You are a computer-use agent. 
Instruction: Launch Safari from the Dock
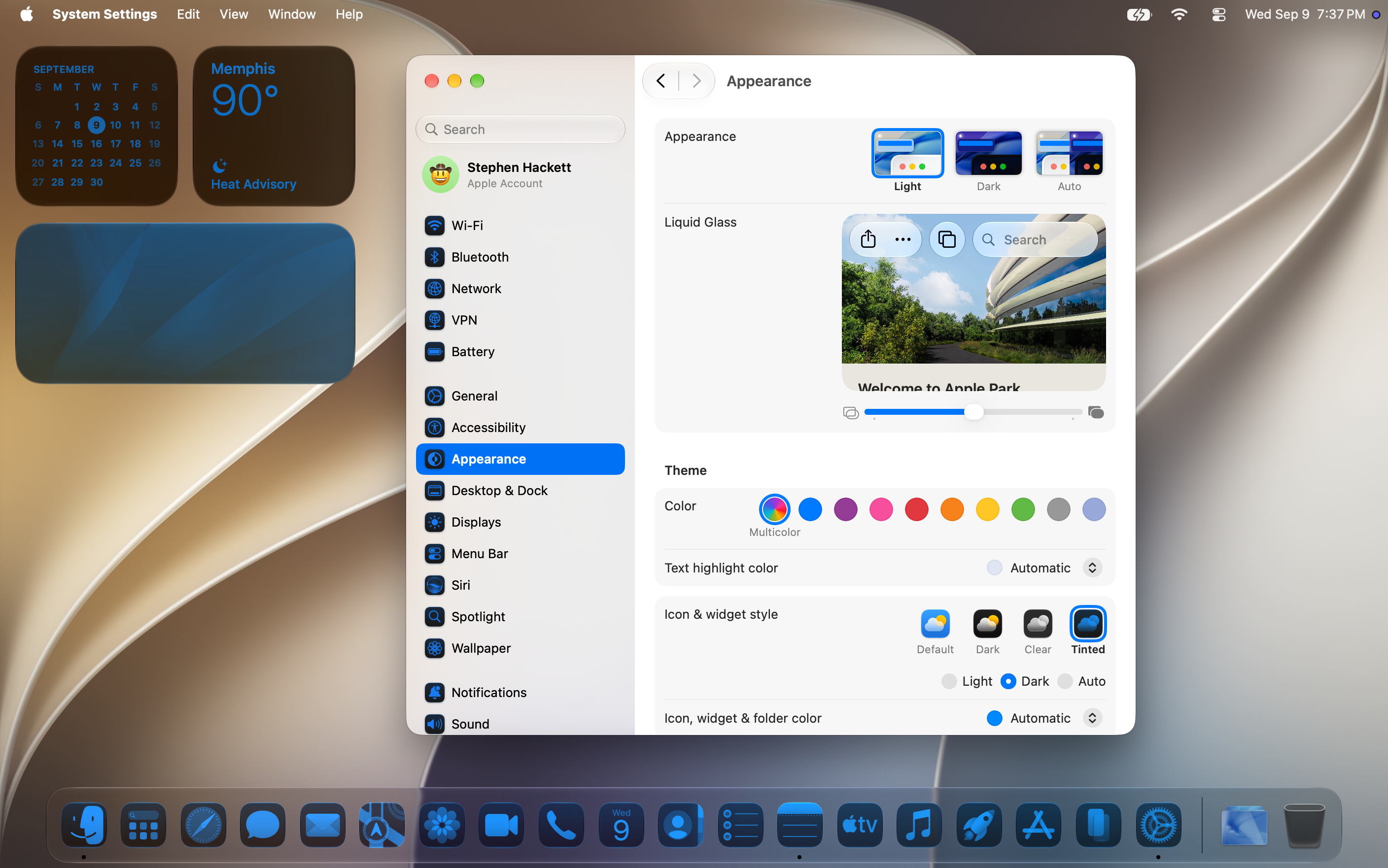pos(203,825)
